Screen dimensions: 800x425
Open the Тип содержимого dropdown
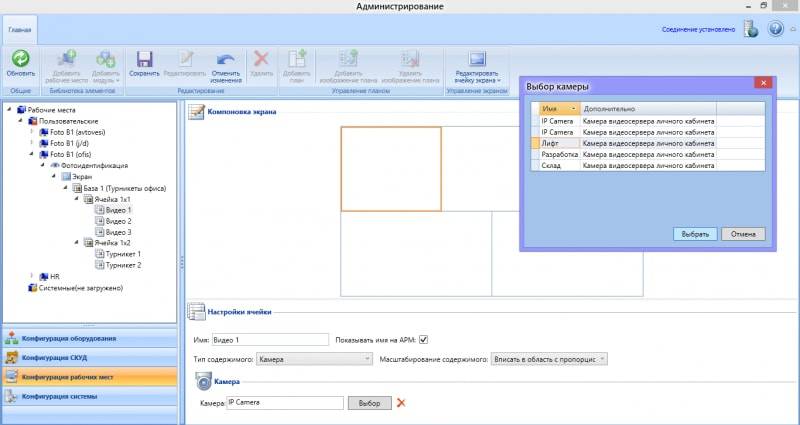click(313, 358)
